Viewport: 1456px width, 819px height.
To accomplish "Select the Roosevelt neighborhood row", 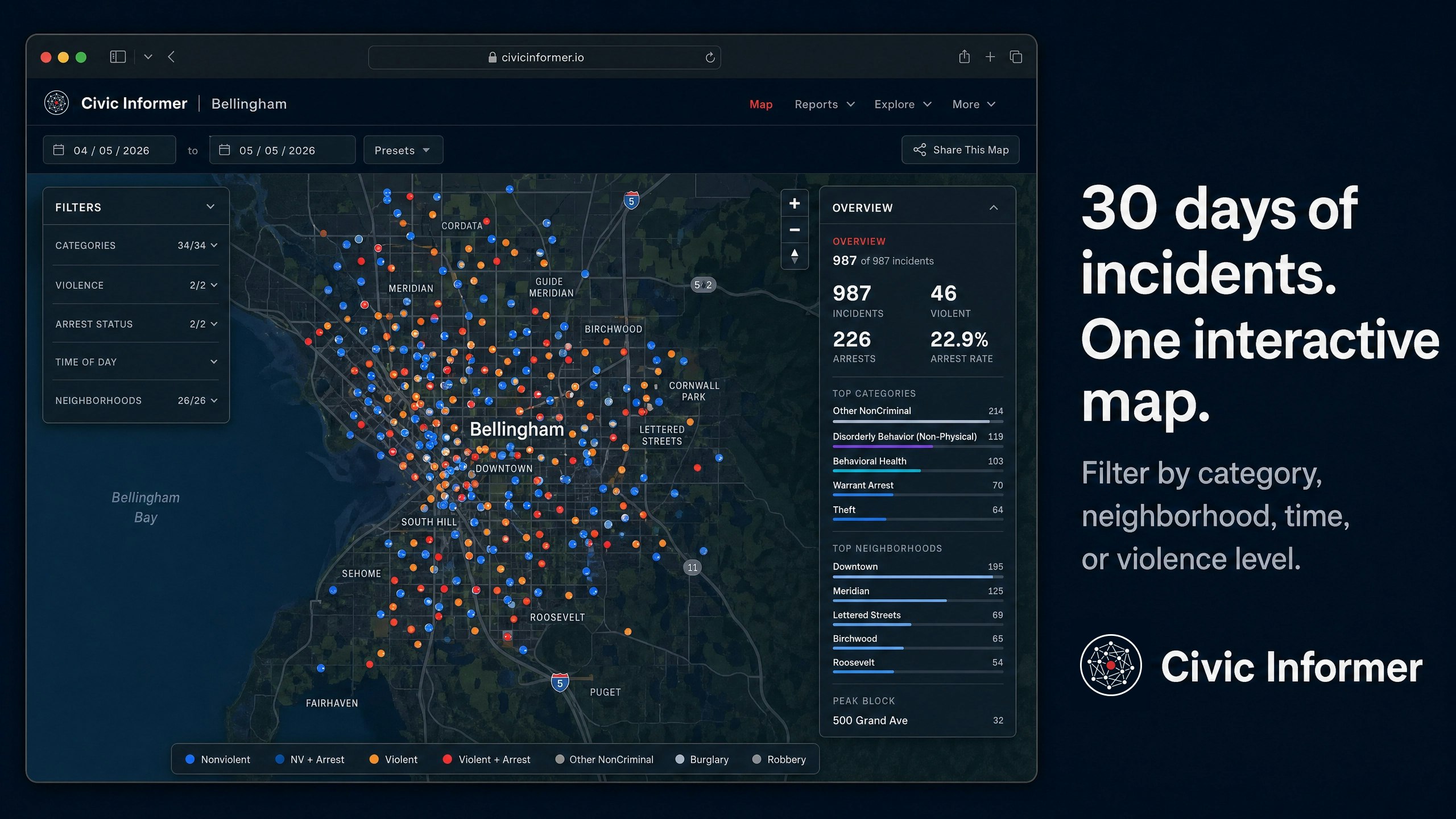I will [917, 665].
